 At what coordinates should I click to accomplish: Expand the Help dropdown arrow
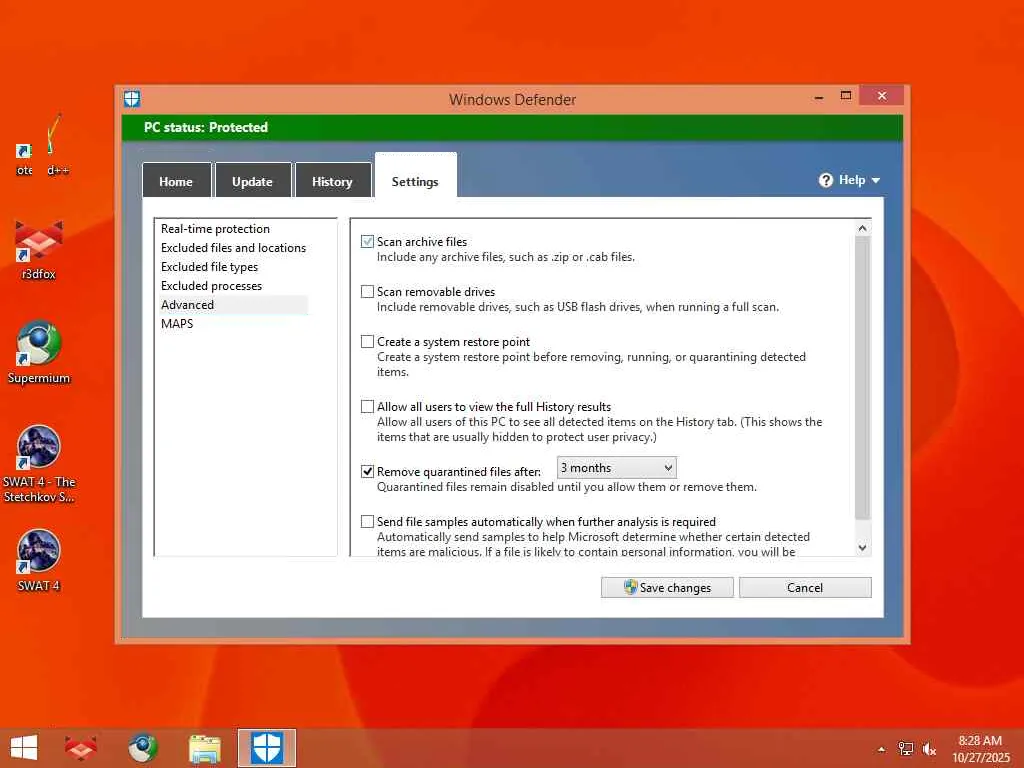point(876,181)
